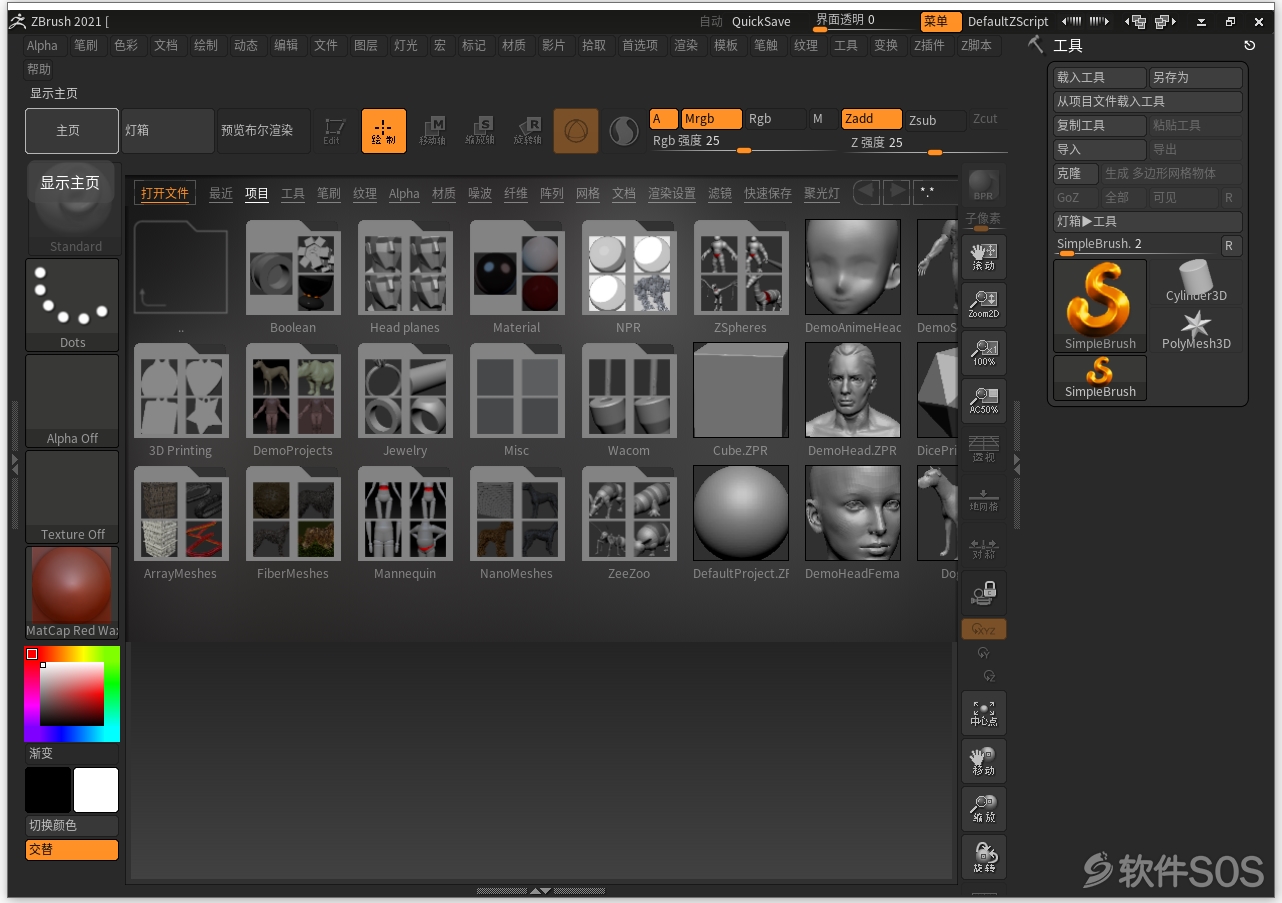Click the black-white sculptris sphere icon
Image resolution: width=1282 pixels, height=903 pixels.
click(x=624, y=131)
